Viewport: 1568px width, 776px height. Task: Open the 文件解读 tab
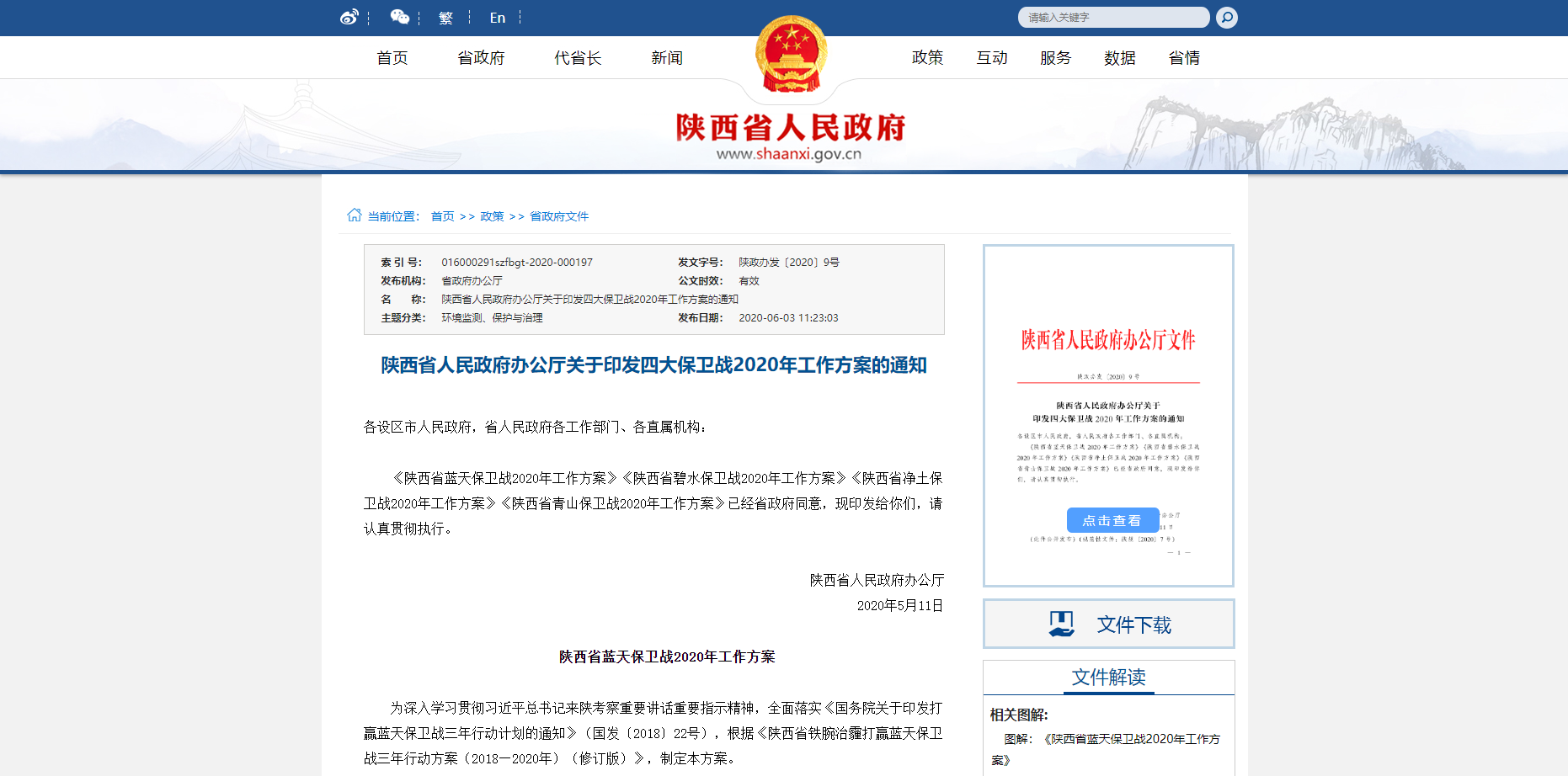tap(1108, 678)
